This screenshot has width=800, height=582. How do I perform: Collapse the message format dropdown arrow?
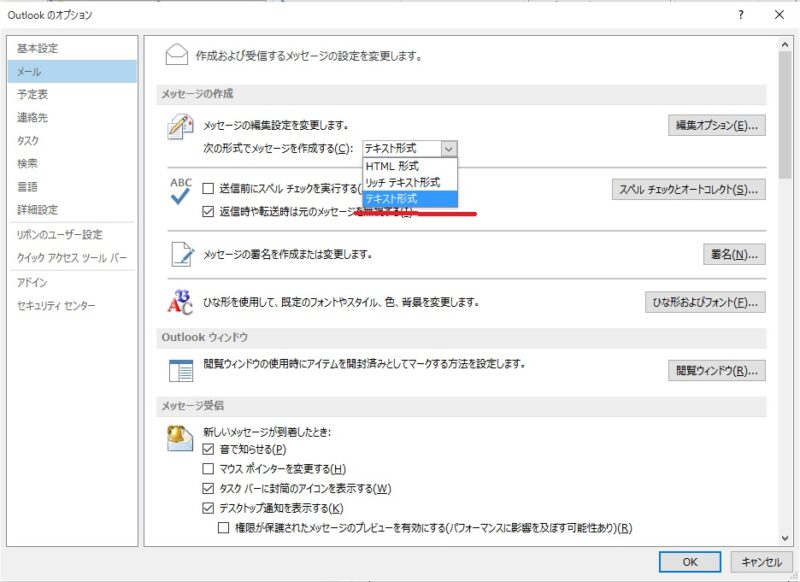click(x=448, y=149)
